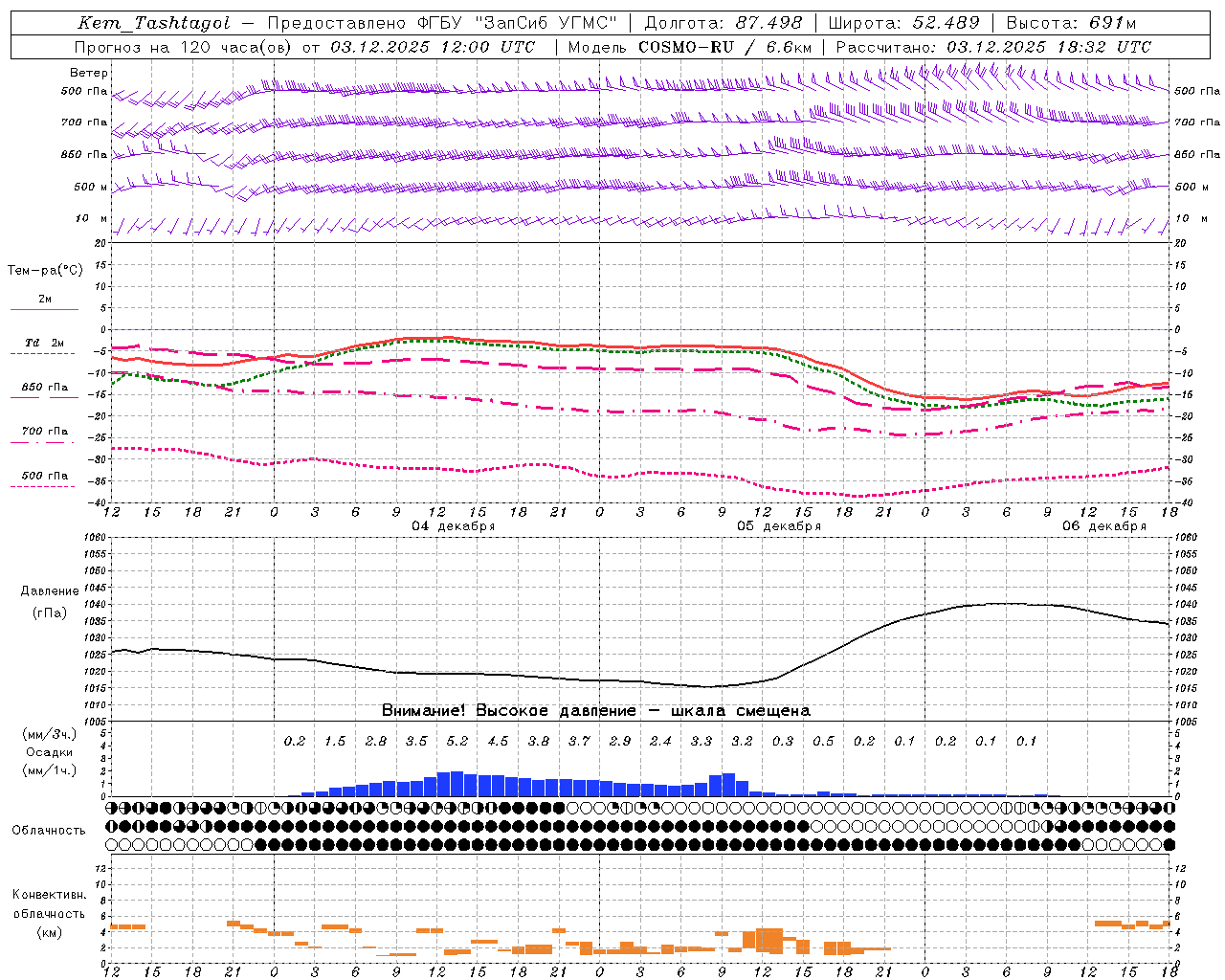Click the 2.8 three-hour precipitation value
Image resolution: width=1225 pixels, height=980 pixels.
376,741
